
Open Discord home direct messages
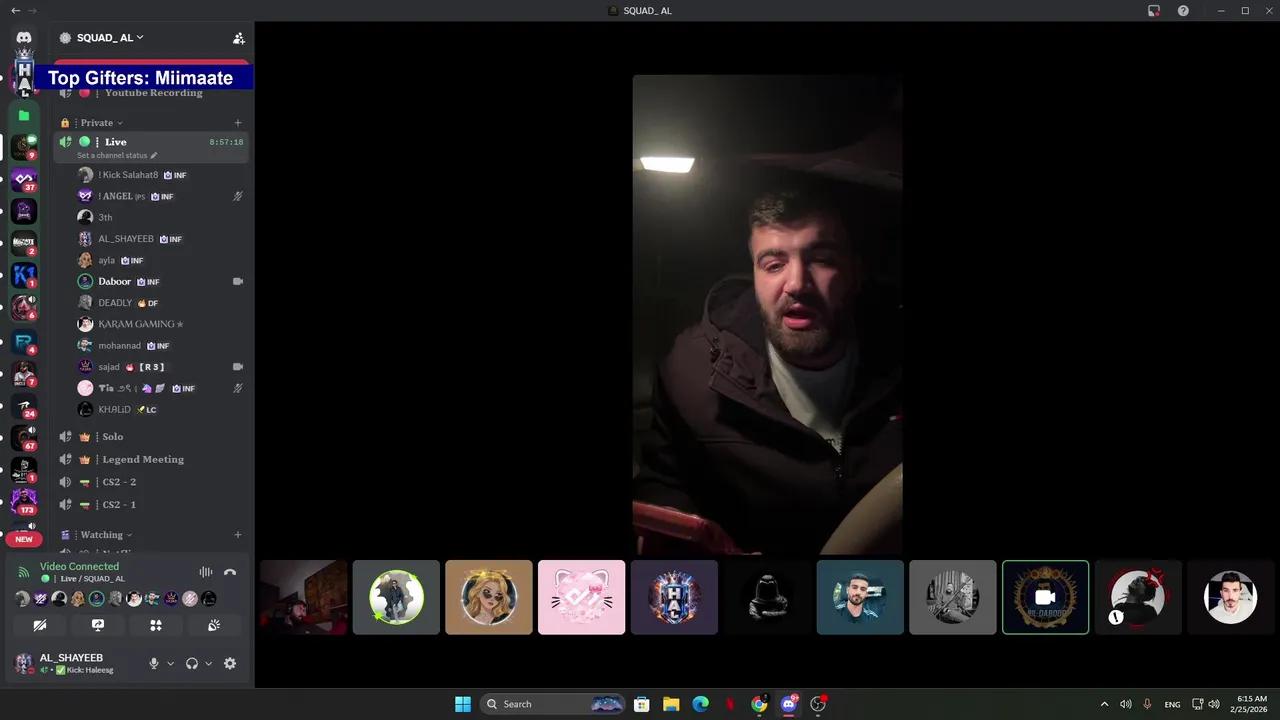24,37
